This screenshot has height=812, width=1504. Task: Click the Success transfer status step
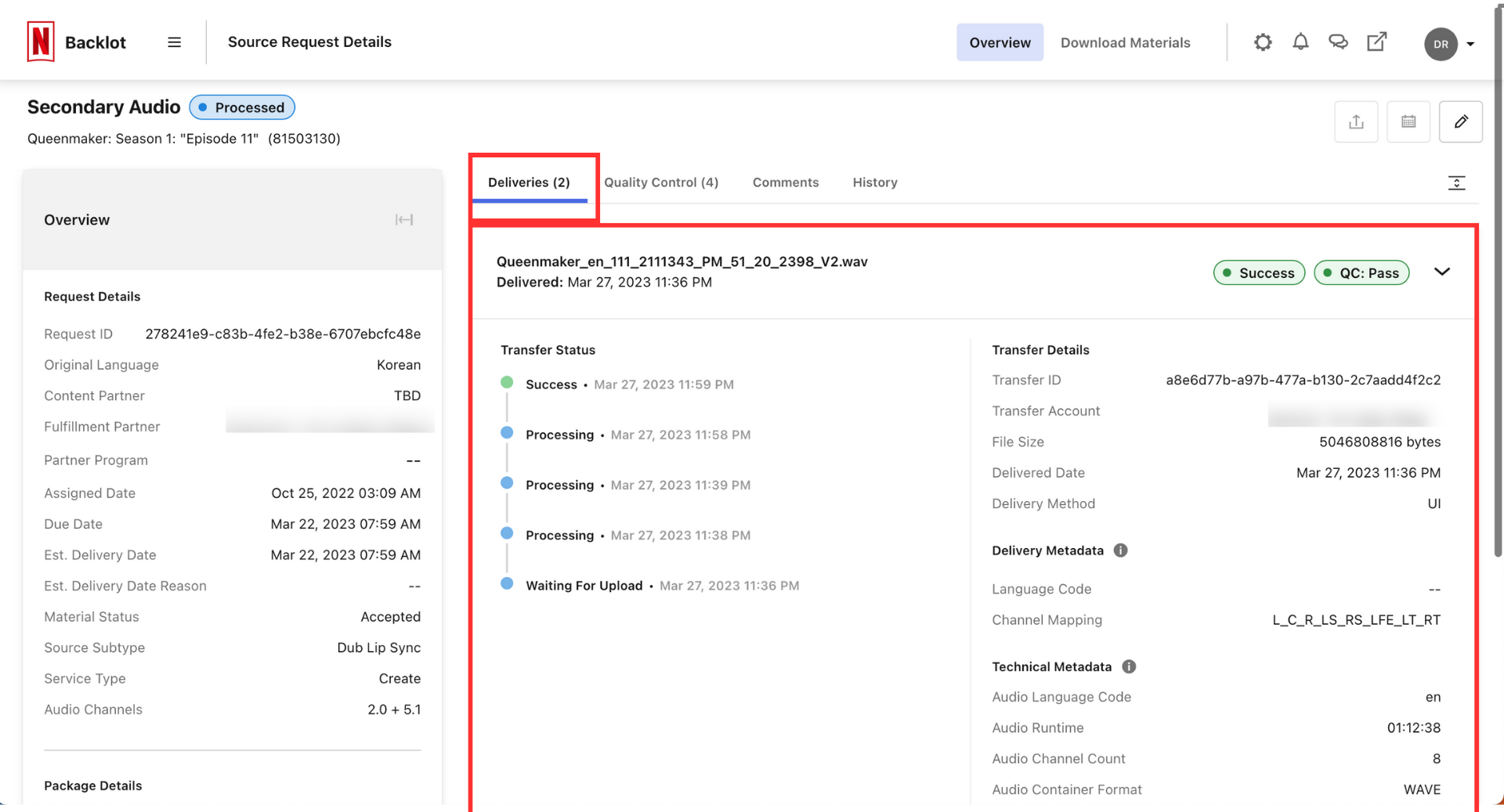(x=551, y=384)
